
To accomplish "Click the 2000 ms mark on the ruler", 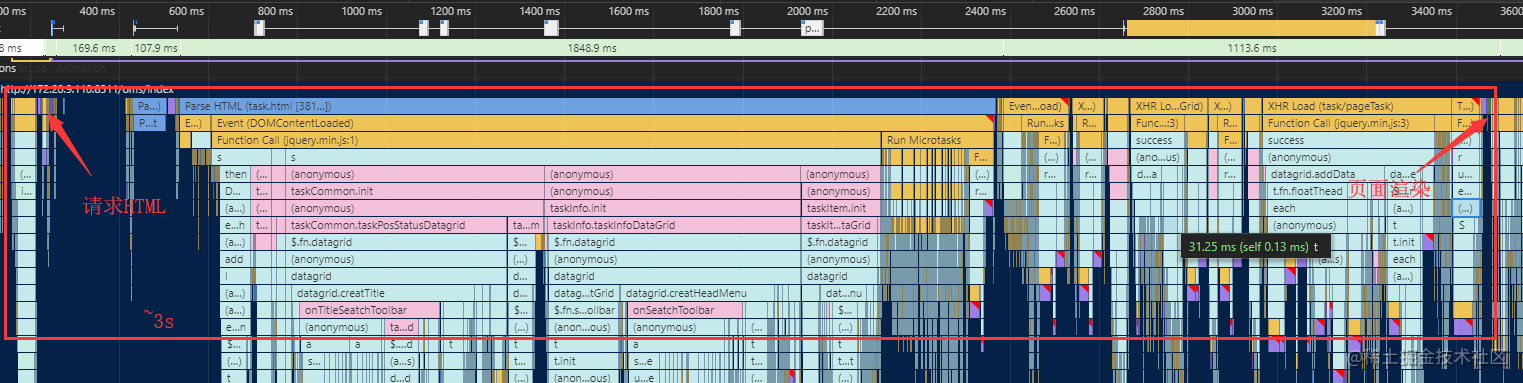I will click(807, 11).
